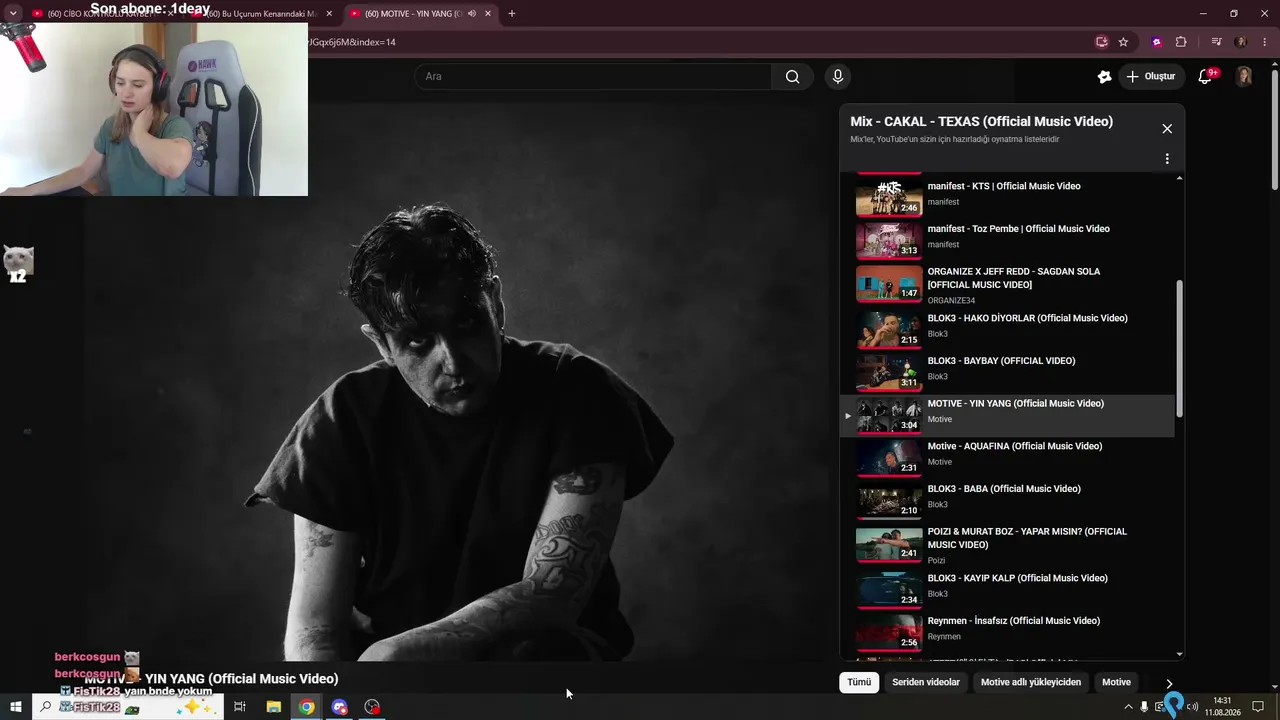Screen dimensions: 1280x720
Task: Open the Chrome extensions puzzle icon
Action: tap(1181, 42)
